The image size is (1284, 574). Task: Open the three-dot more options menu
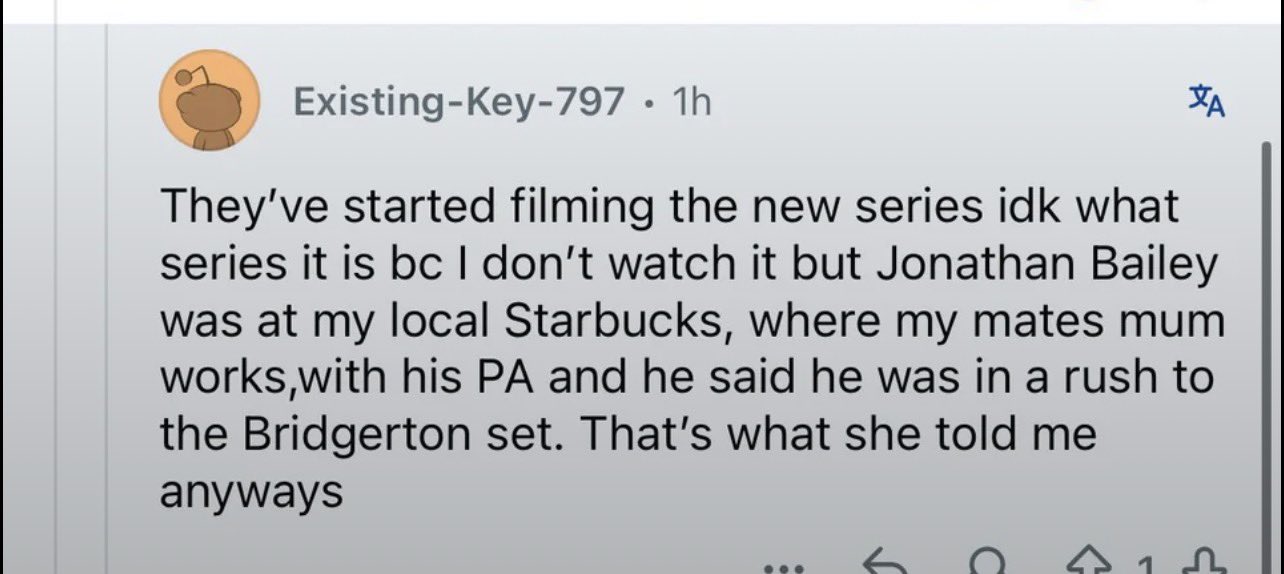point(781,566)
